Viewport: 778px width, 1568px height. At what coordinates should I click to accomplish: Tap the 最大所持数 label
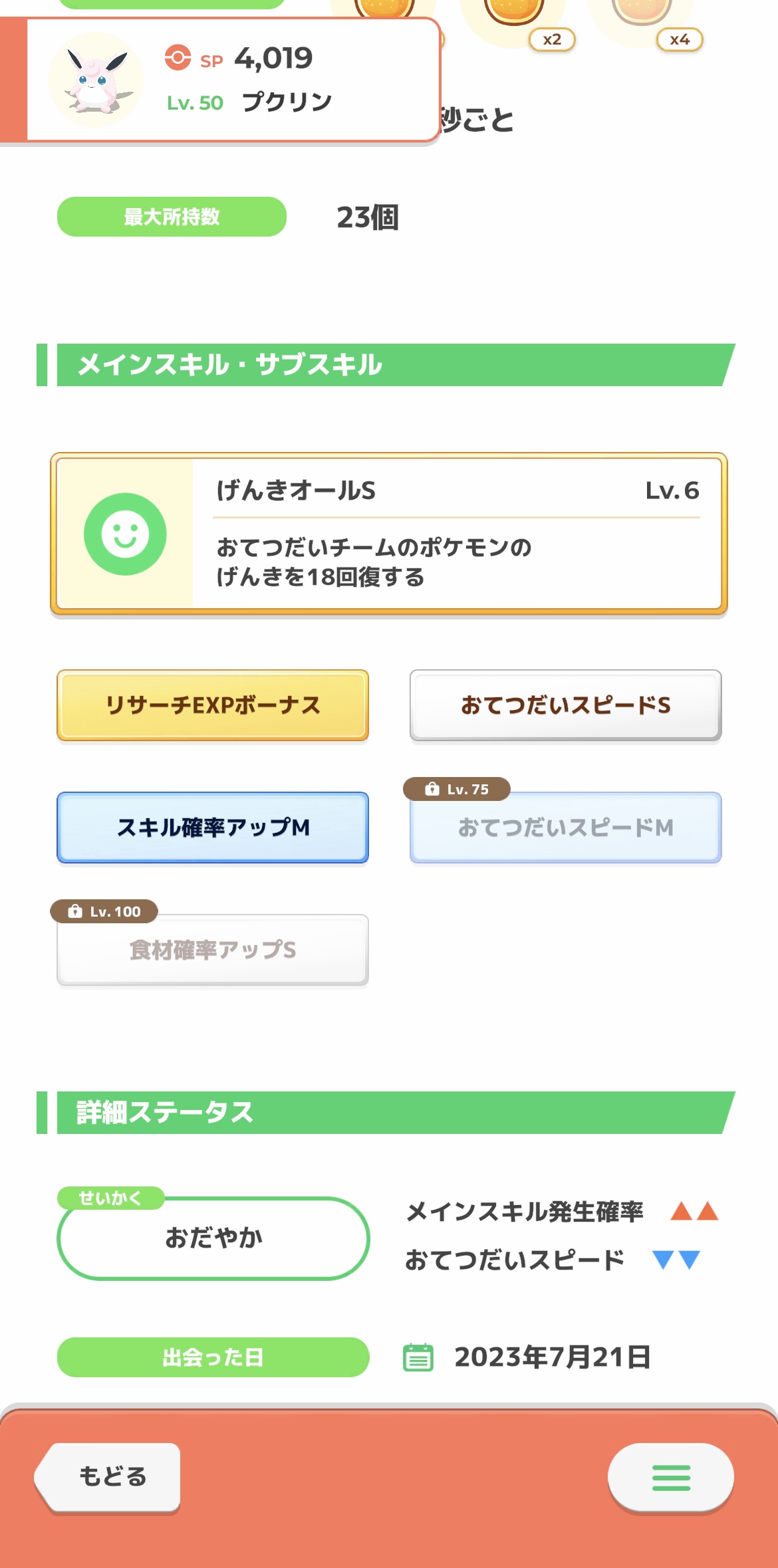(x=172, y=217)
